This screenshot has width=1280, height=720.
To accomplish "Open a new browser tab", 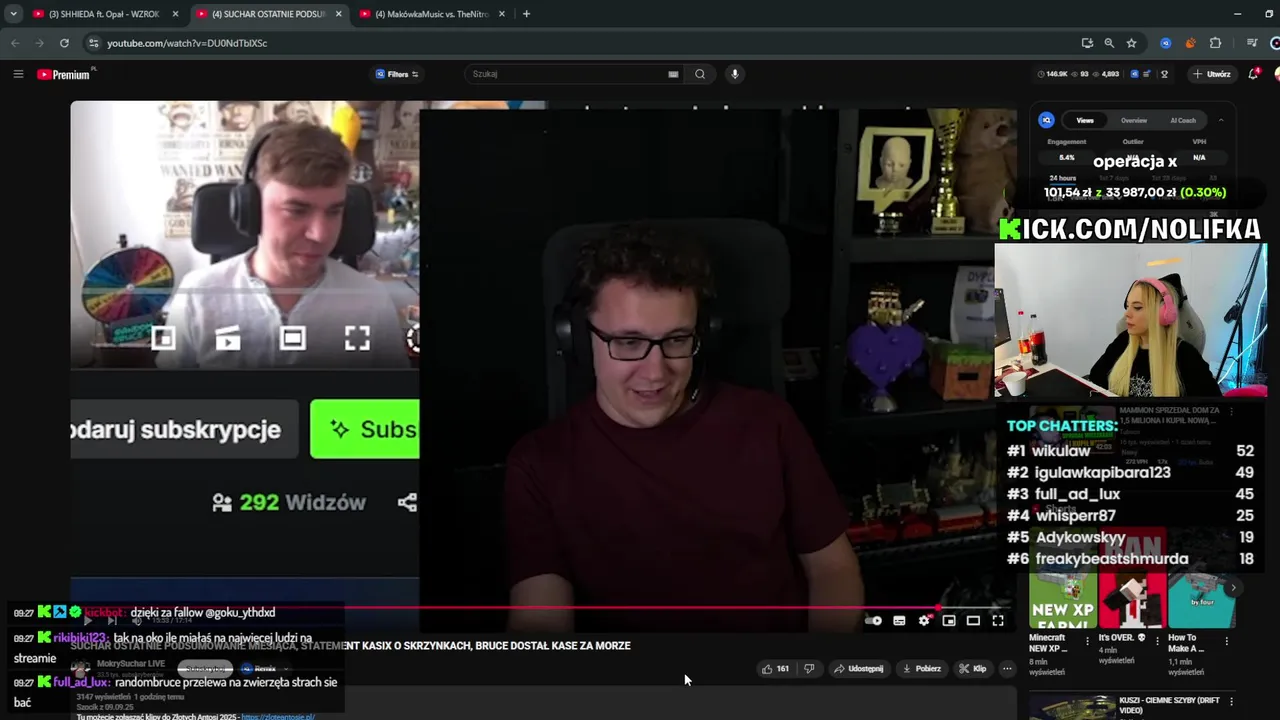I will [x=526, y=14].
